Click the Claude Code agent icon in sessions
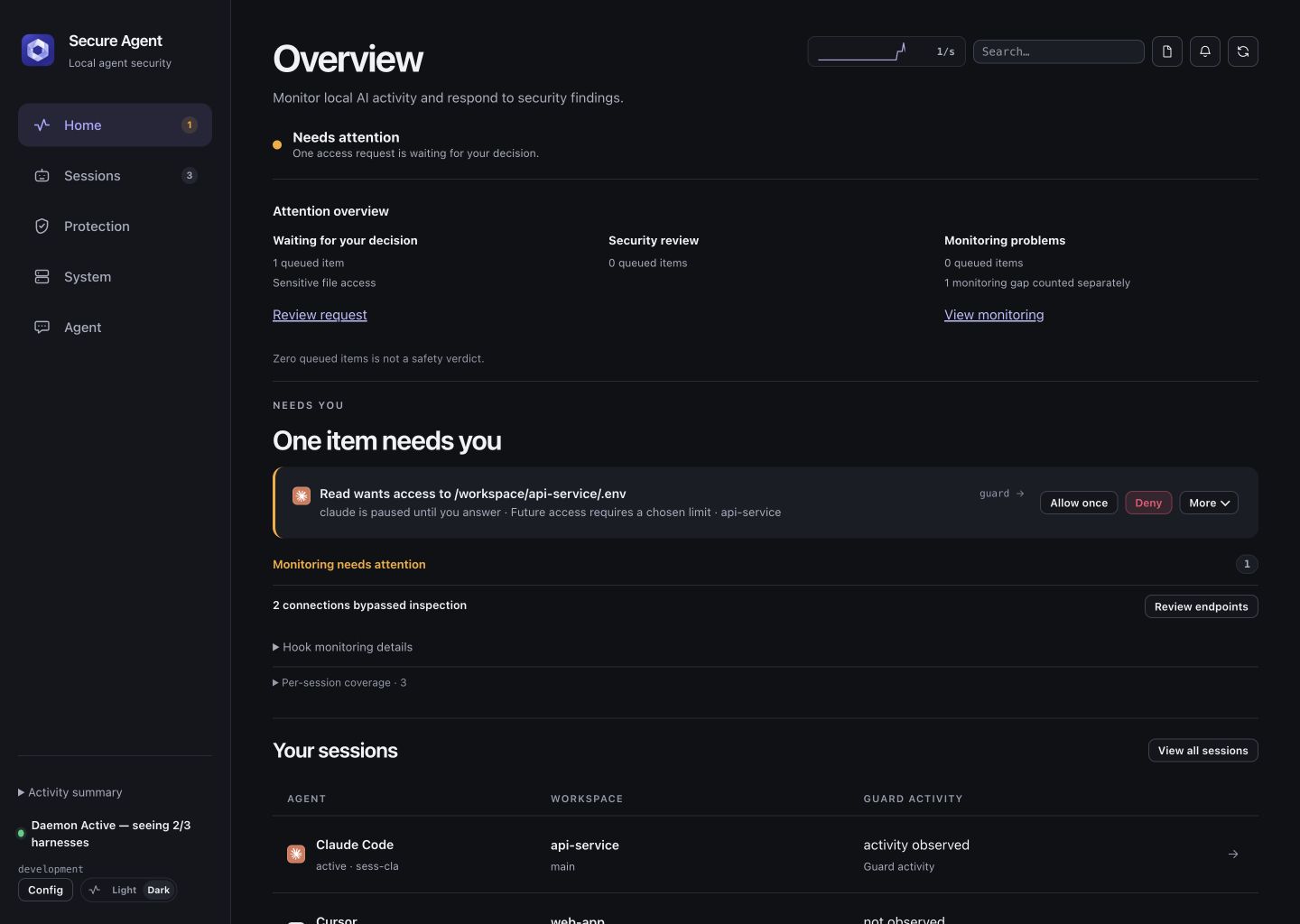 coord(296,854)
